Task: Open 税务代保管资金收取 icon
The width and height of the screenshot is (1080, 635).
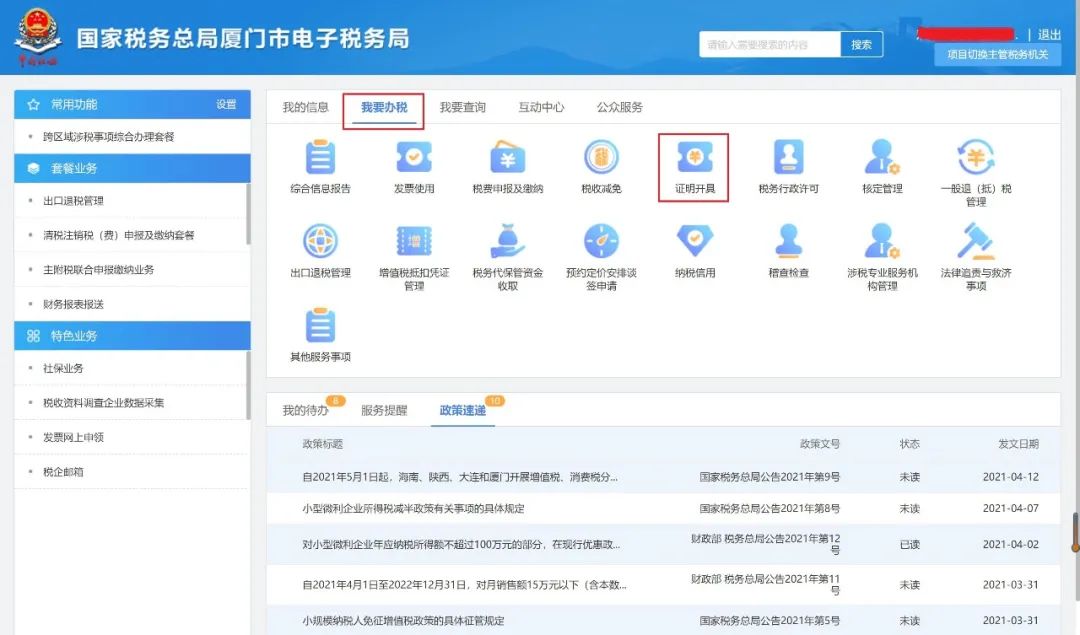Action: point(508,241)
